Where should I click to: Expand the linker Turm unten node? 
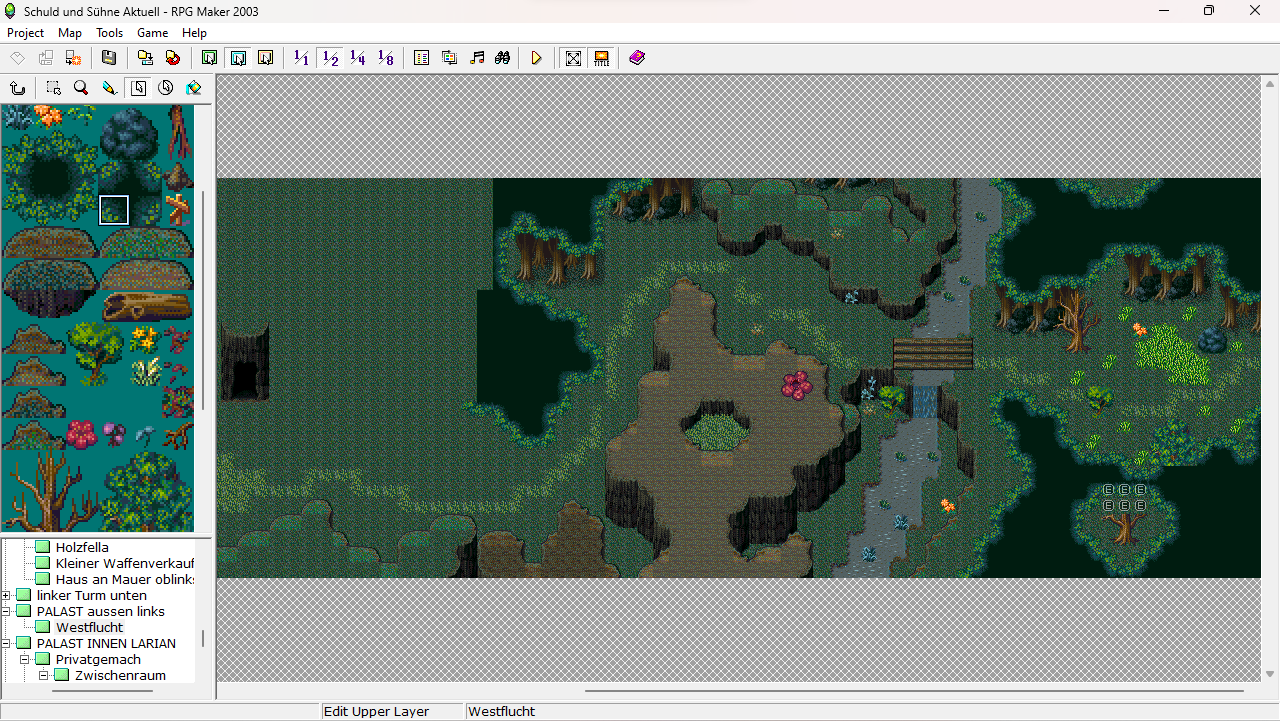click(6, 595)
